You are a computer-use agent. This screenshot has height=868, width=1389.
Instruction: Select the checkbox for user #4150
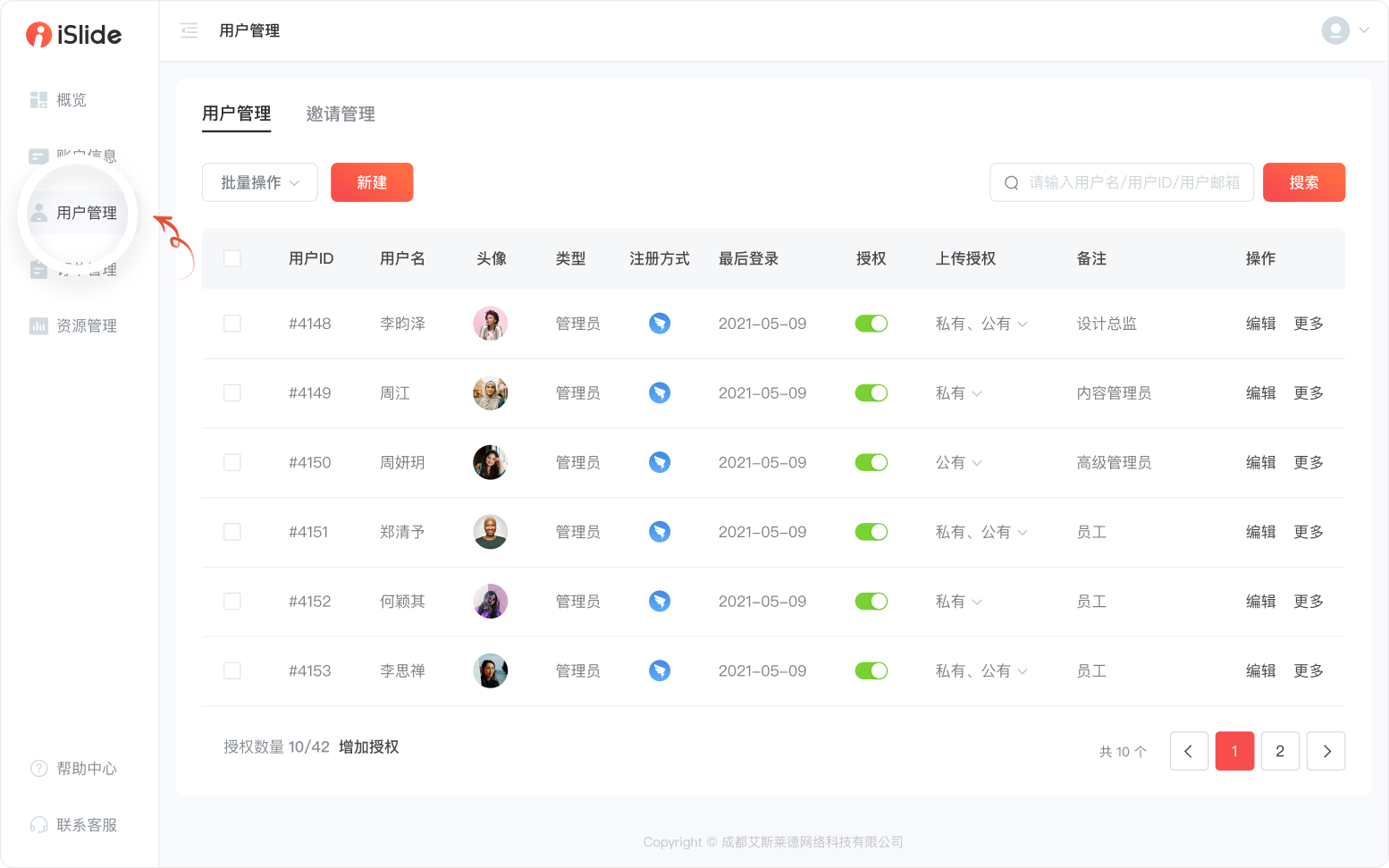(x=232, y=462)
